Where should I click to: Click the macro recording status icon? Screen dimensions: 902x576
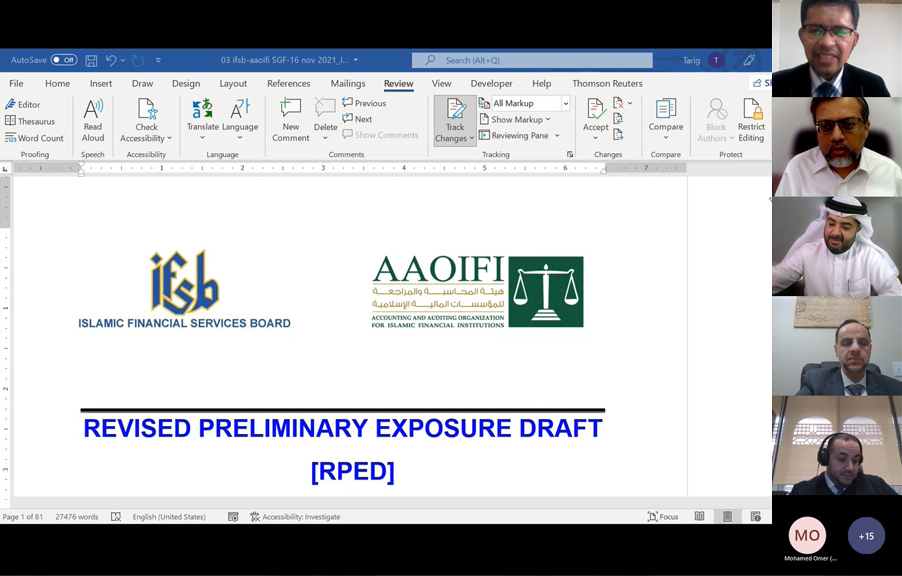tap(233, 517)
